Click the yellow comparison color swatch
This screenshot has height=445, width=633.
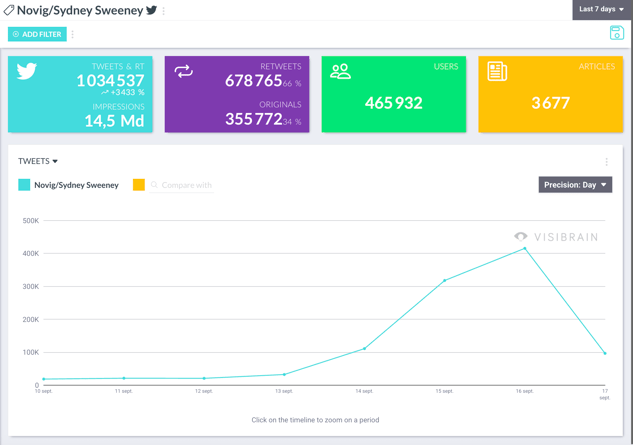pyautogui.click(x=139, y=185)
